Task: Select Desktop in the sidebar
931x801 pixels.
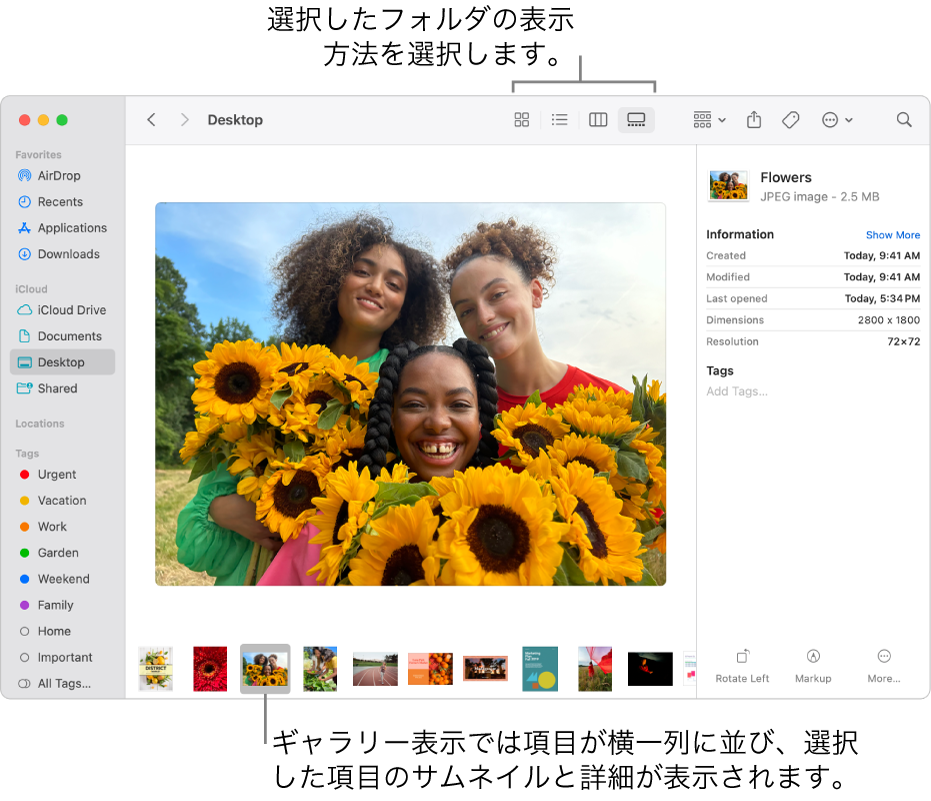Action: (63, 362)
